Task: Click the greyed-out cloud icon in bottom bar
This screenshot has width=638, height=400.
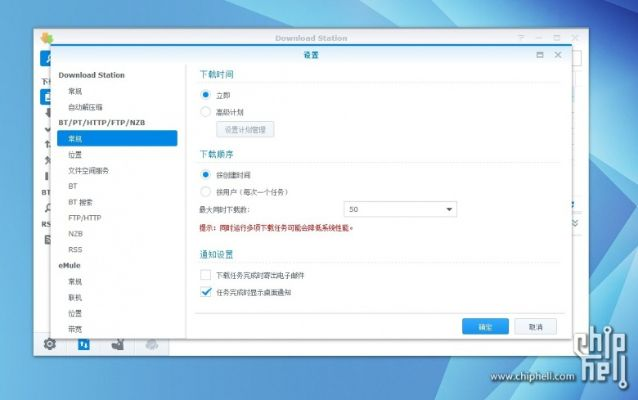Action: click(x=152, y=345)
